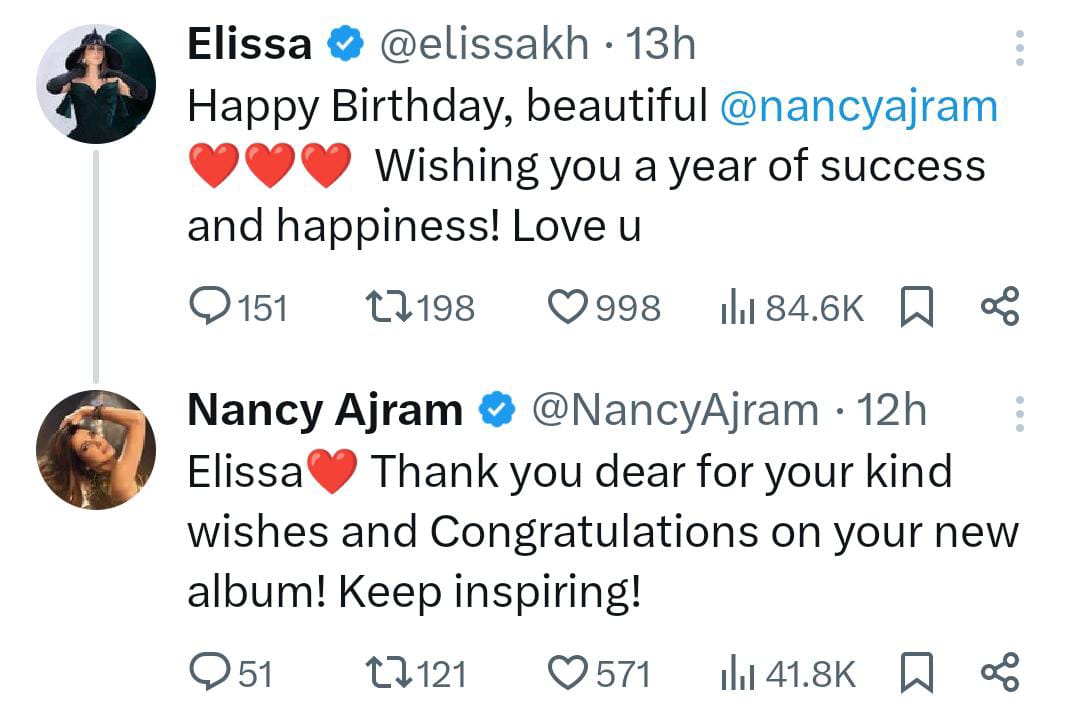The image size is (1080, 726).
Task: Reply to Nancy Ajram's thank-you tweet
Action: (209, 672)
